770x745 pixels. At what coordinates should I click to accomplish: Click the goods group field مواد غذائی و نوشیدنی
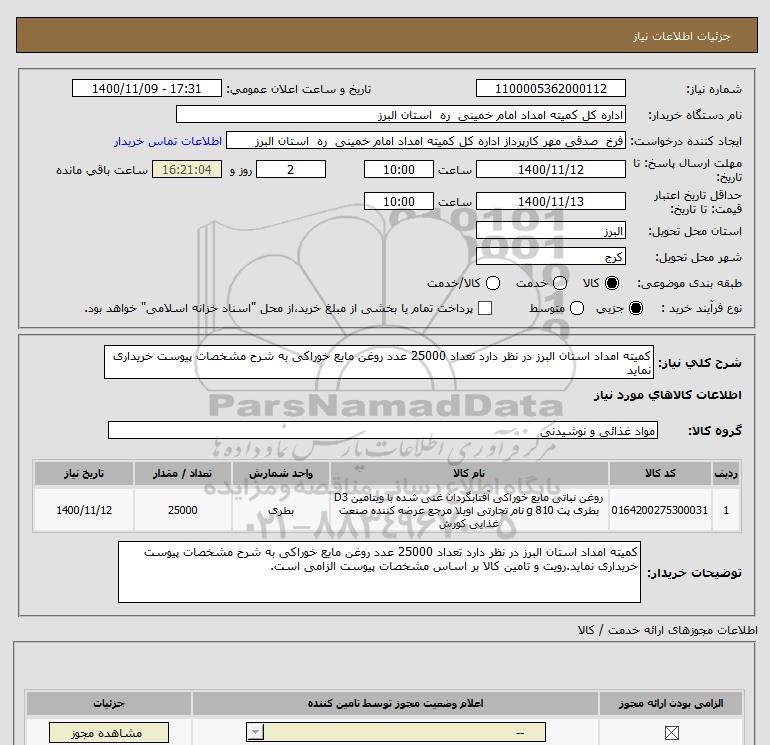pyautogui.click(x=383, y=430)
